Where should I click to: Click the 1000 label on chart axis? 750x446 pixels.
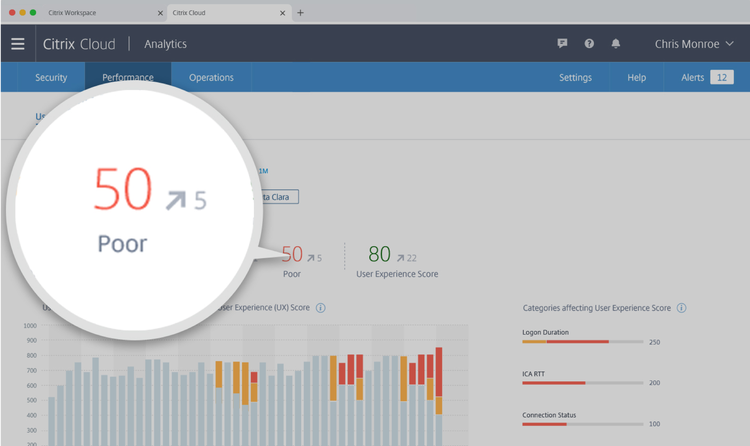tap(30, 325)
